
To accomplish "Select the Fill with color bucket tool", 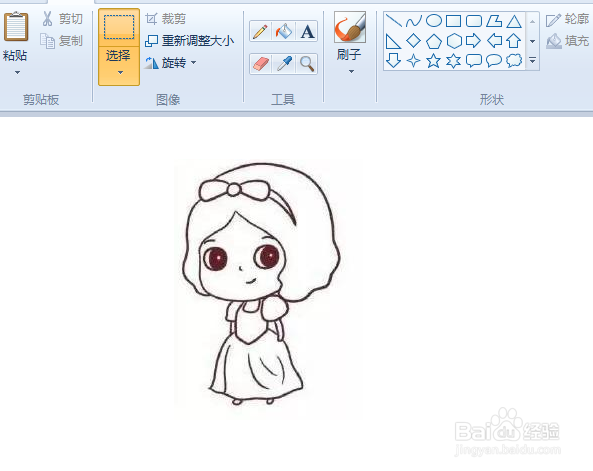I will coord(284,31).
